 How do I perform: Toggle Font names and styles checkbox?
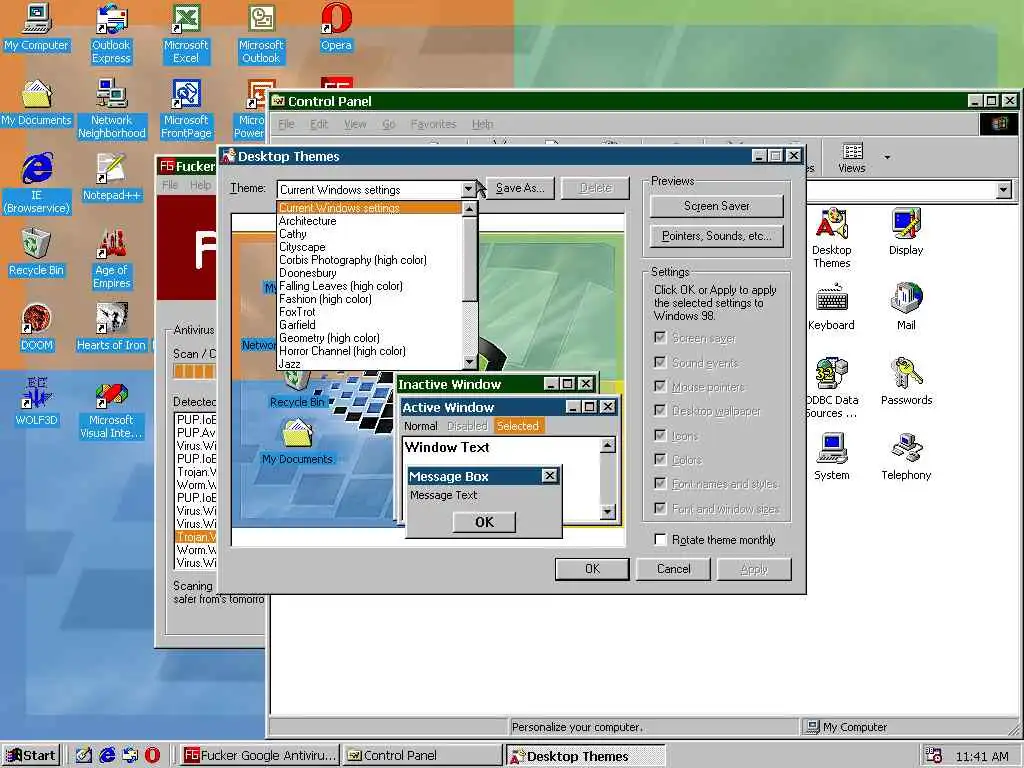(x=660, y=483)
